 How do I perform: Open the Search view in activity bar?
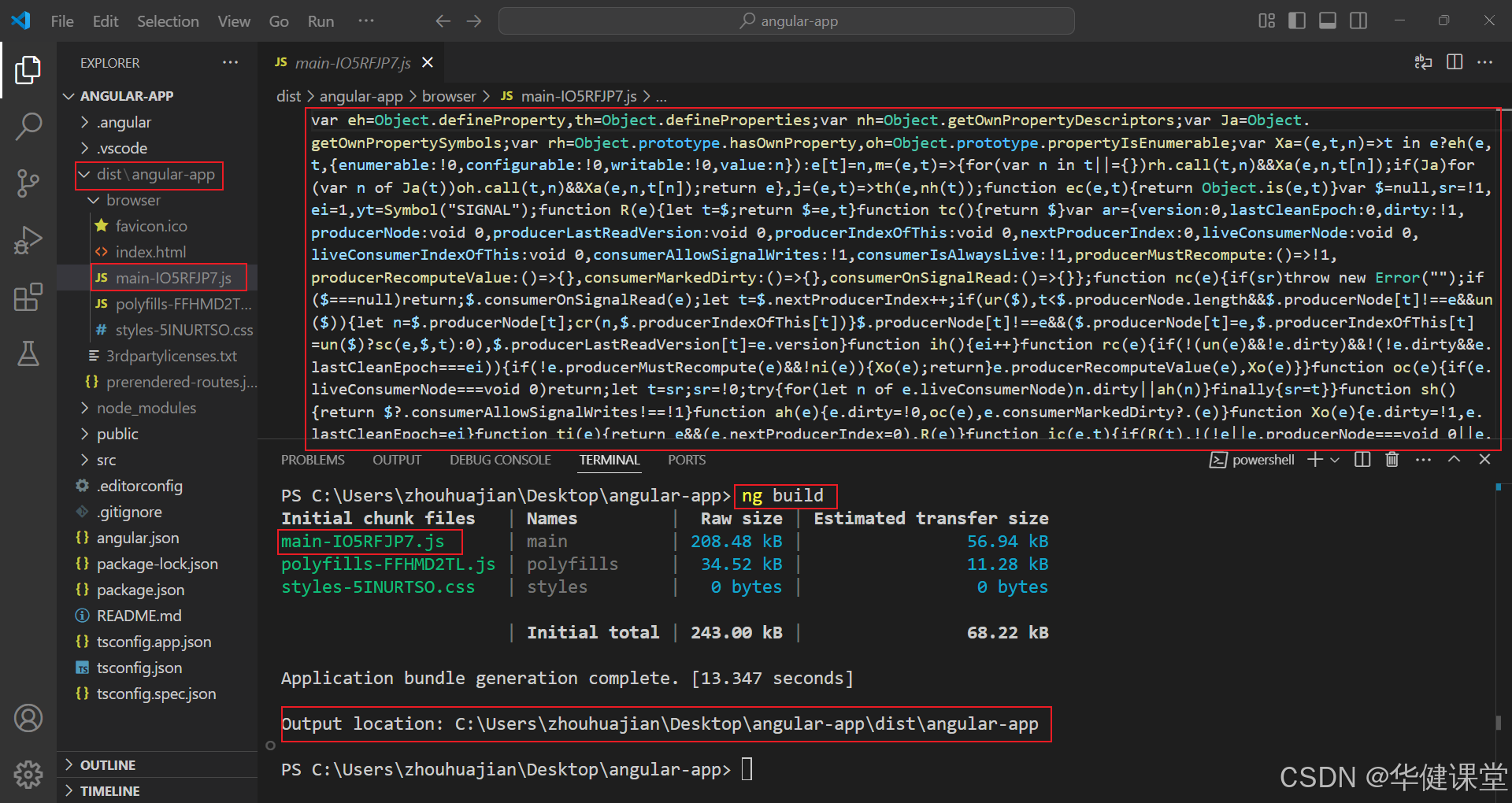tap(28, 126)
